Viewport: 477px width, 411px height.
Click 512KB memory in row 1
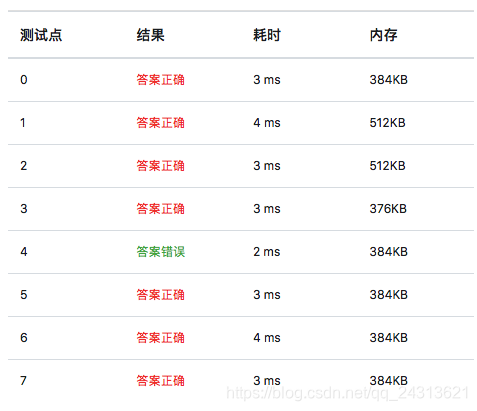[387, 123]
